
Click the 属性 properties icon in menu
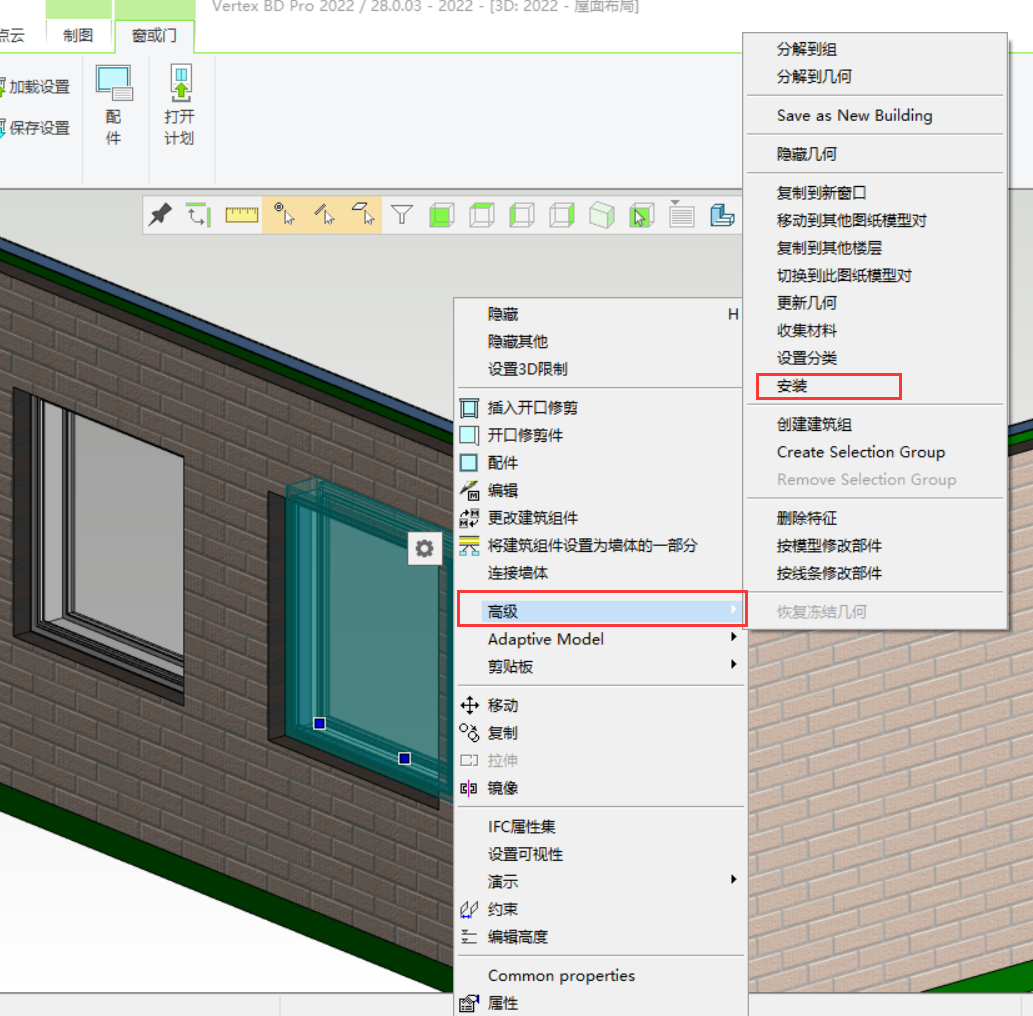469,1003
